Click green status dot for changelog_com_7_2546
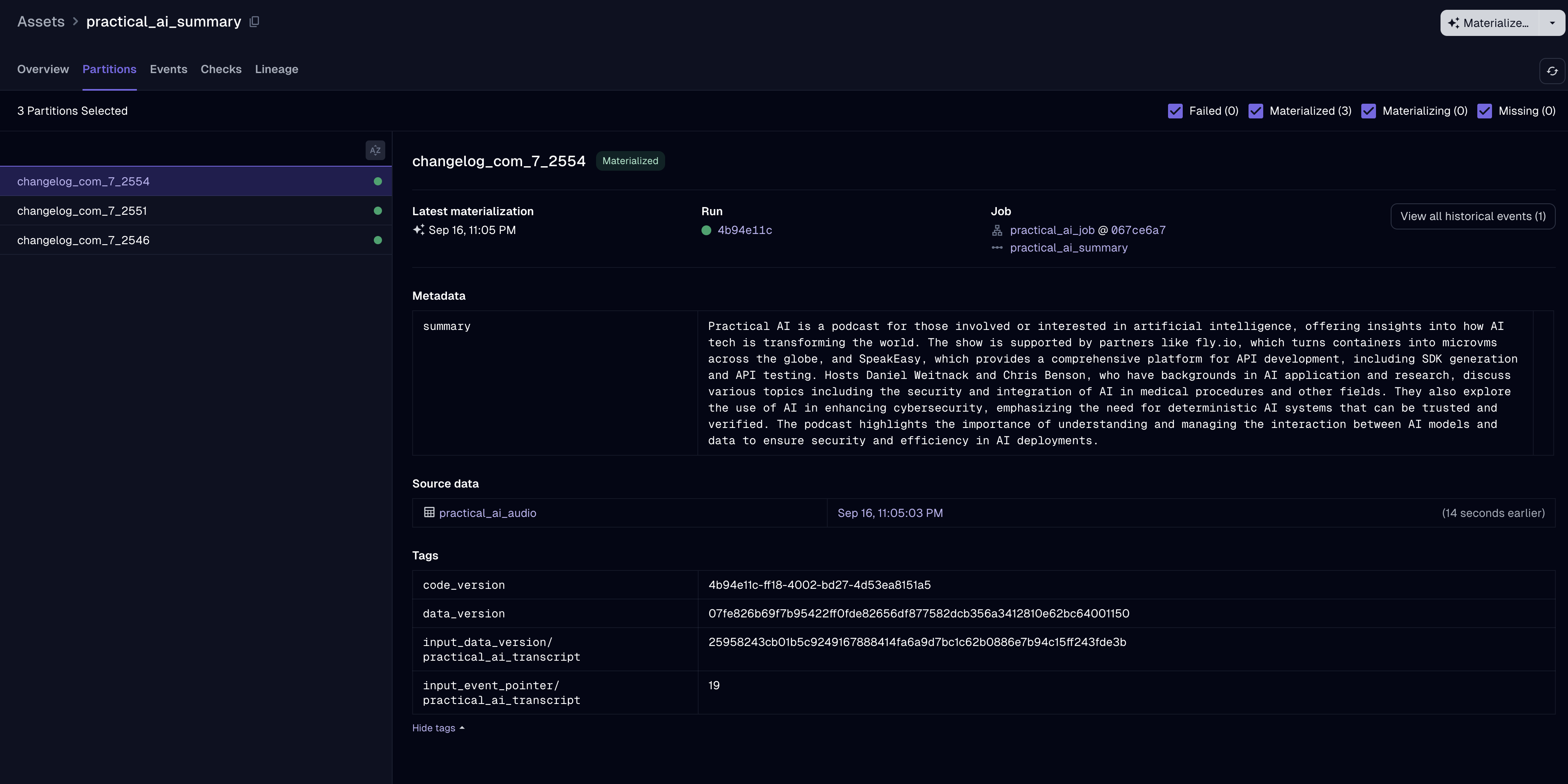The image size is (1568, 784). pyautogui.click(x=377, y=240)
